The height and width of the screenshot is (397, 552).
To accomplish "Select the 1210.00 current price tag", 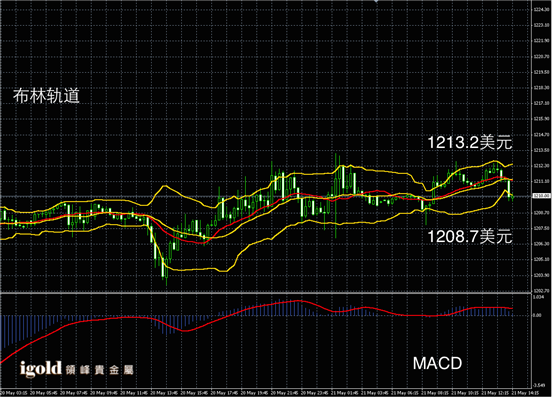I will pos(541,196).
